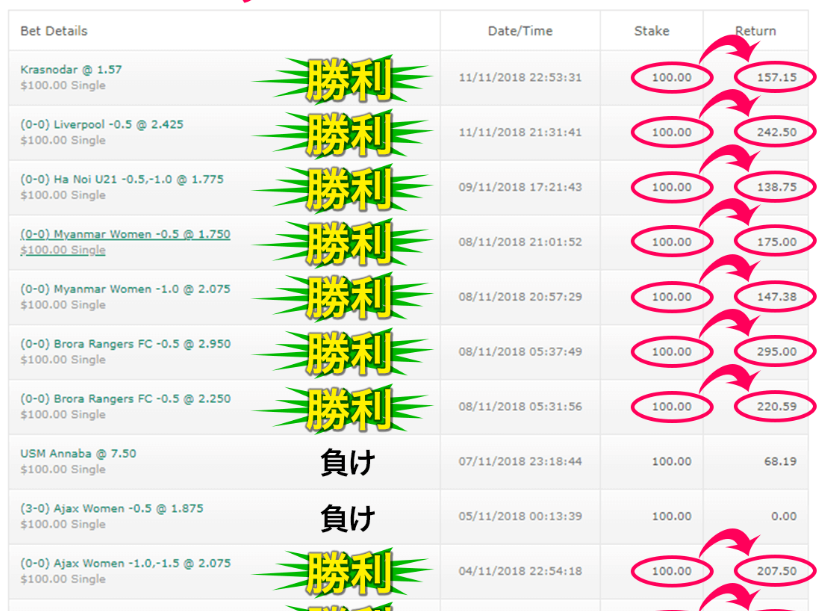Open the Liverpool -0.5 @ 2.425 bet
This screenshot has width=818, height=611.
coord(101,125)
